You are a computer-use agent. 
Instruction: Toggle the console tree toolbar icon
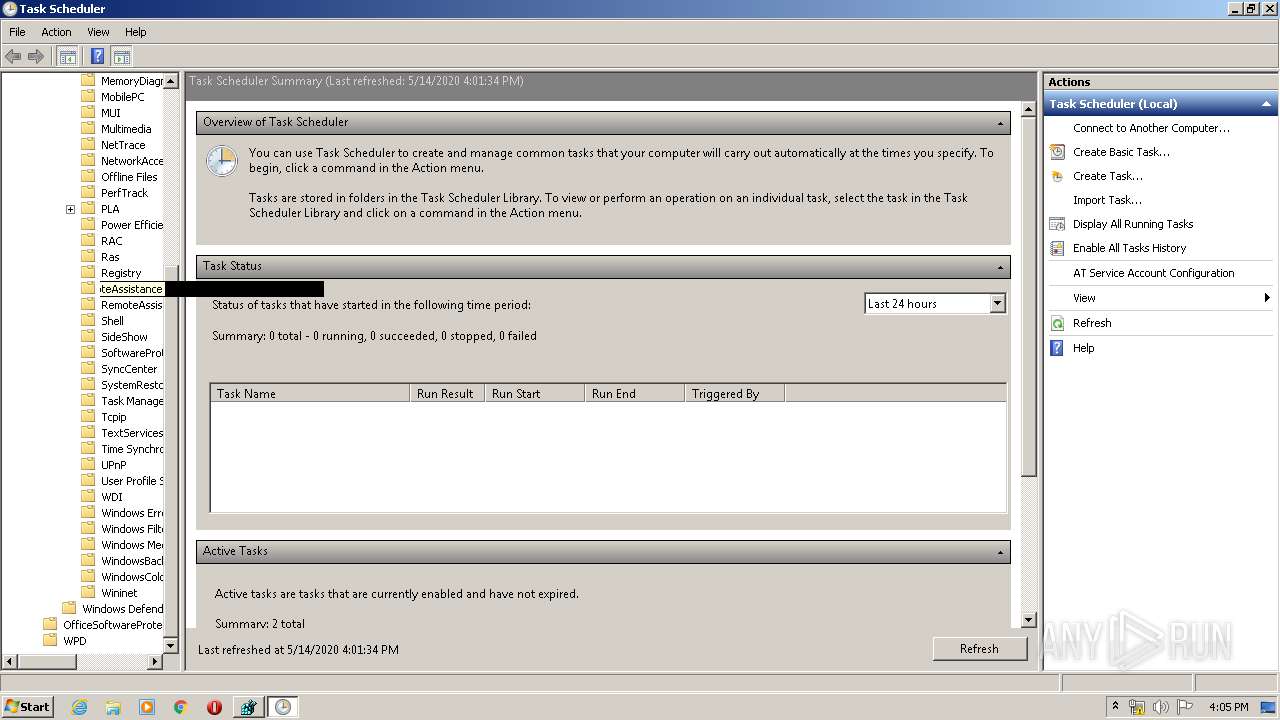[67, 56]
